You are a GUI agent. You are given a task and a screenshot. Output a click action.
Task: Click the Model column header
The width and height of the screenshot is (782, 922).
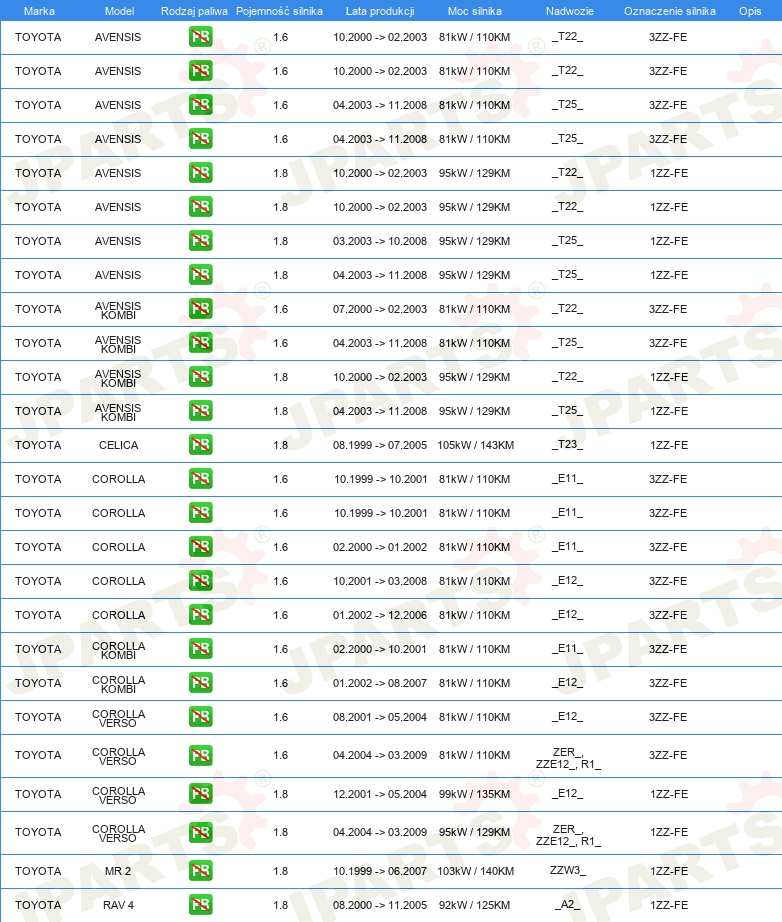119,11
